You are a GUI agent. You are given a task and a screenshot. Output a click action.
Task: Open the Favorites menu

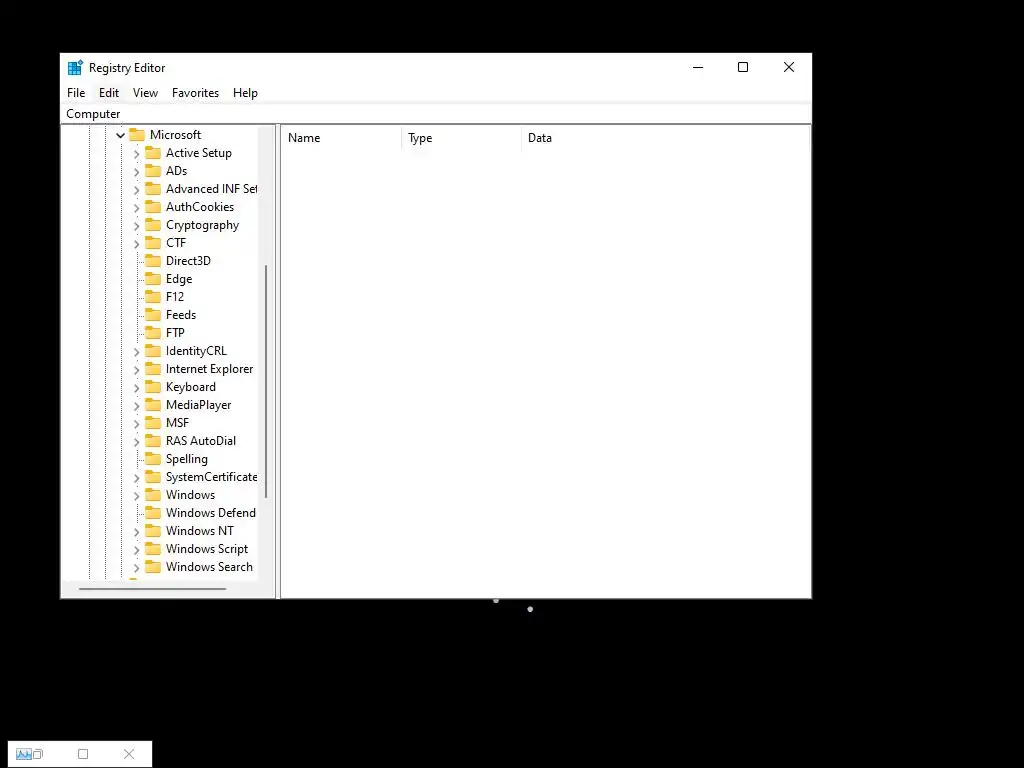[x=195, y=93]
